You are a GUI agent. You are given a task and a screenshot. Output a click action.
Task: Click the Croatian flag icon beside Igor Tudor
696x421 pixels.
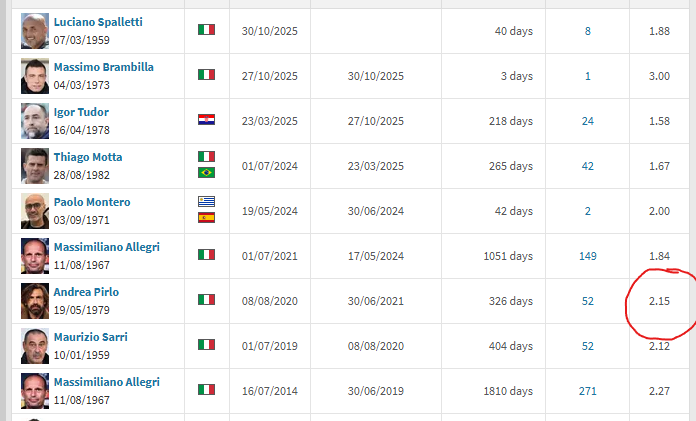[x=206, y=120]
